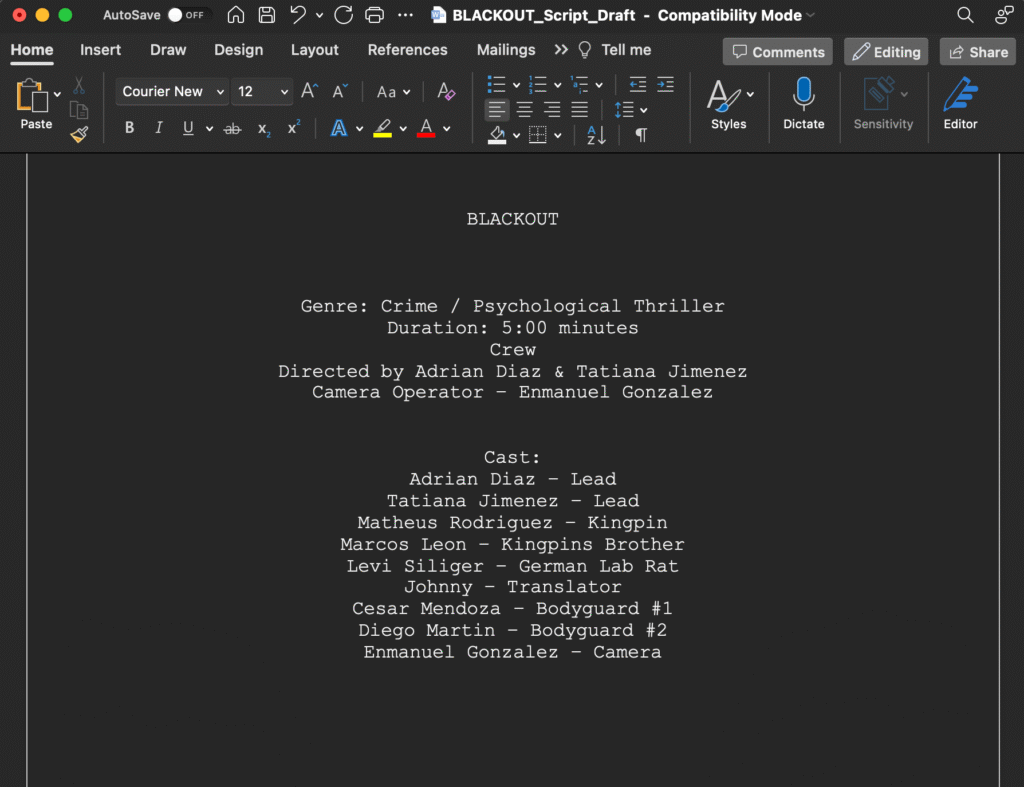
Task: Toggle paragraph marks with the pilcrow button
Action: (641, 135)
